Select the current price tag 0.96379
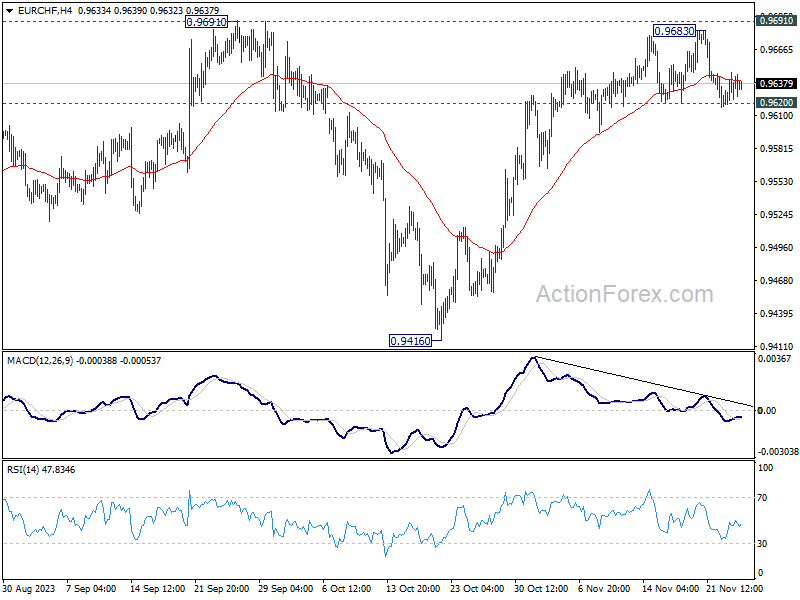800x600 pixels. 776,83
